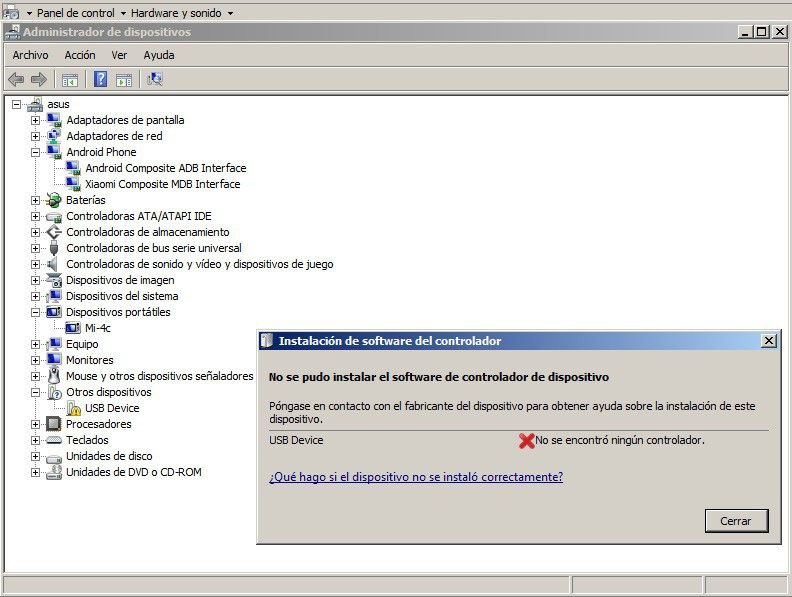Expand the Procesadores tree node
Viewport: 792px width, 597px height.
coord(35,424)
